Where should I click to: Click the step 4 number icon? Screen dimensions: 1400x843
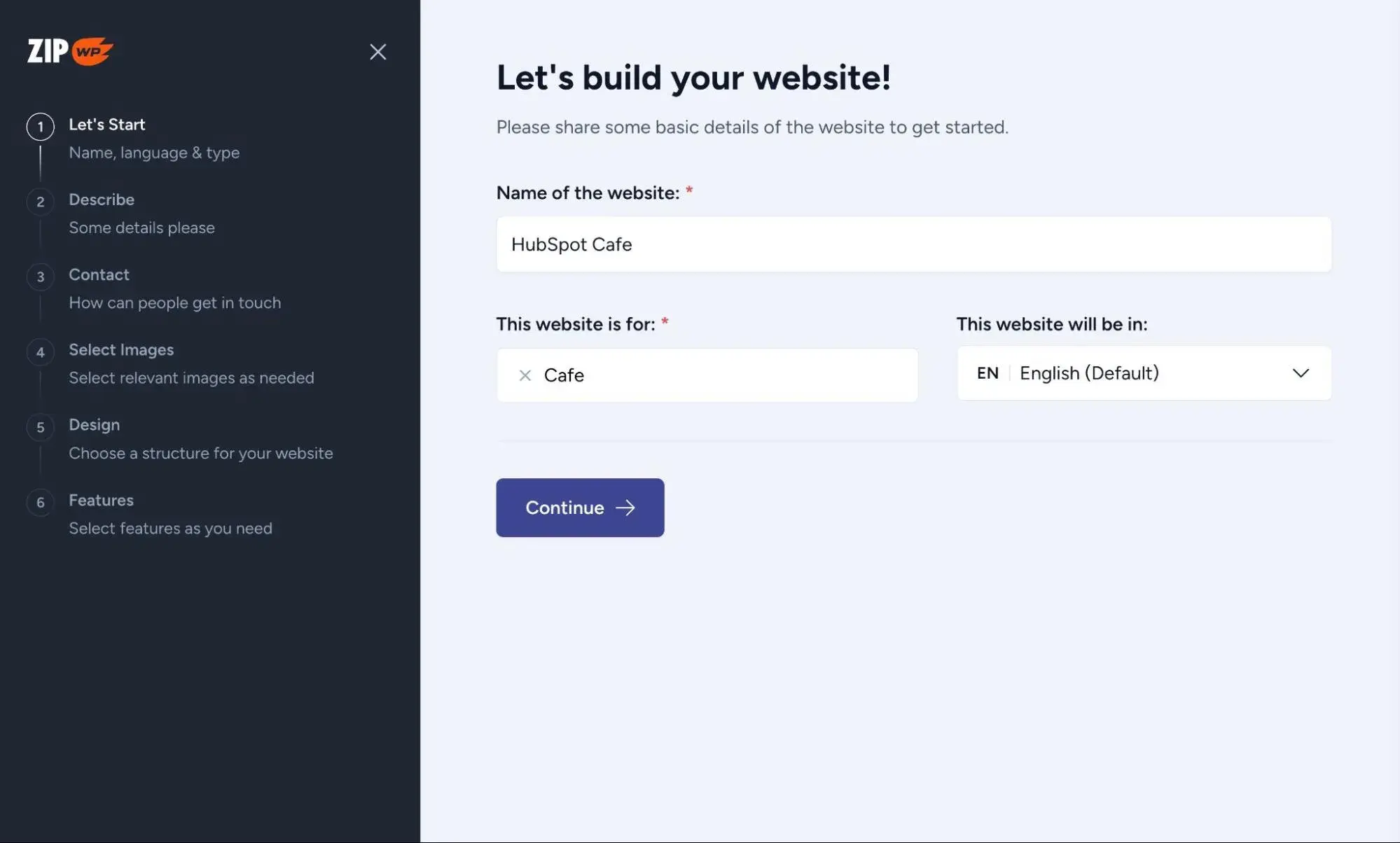41,352
